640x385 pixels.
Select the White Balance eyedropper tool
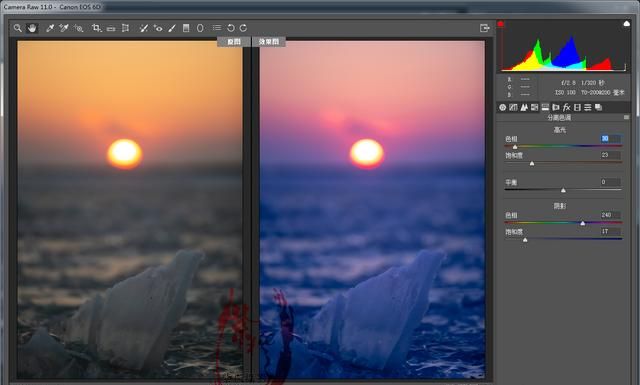tap(50, 28)
